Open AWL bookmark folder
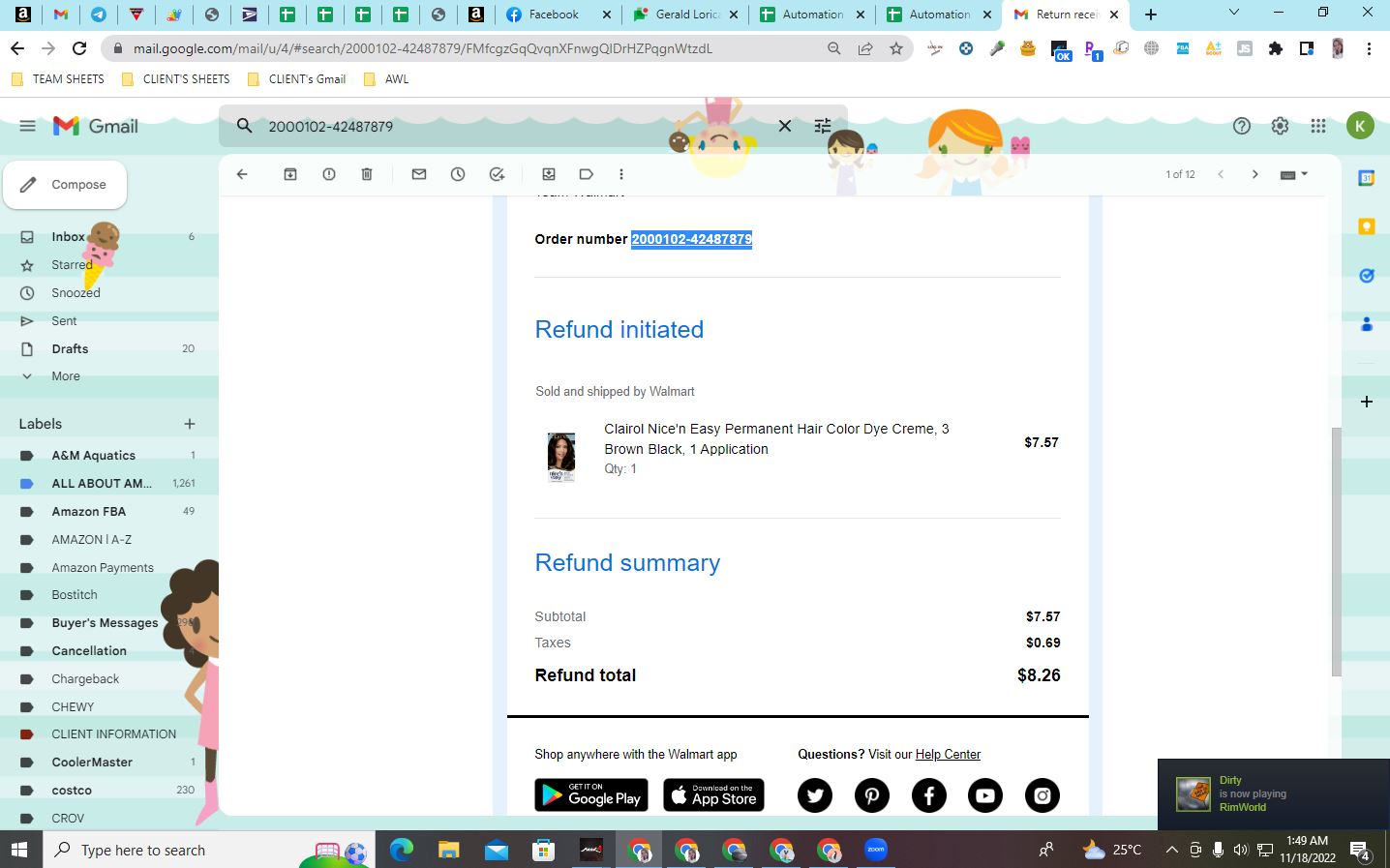1390x868 pixels. [385, 79]
